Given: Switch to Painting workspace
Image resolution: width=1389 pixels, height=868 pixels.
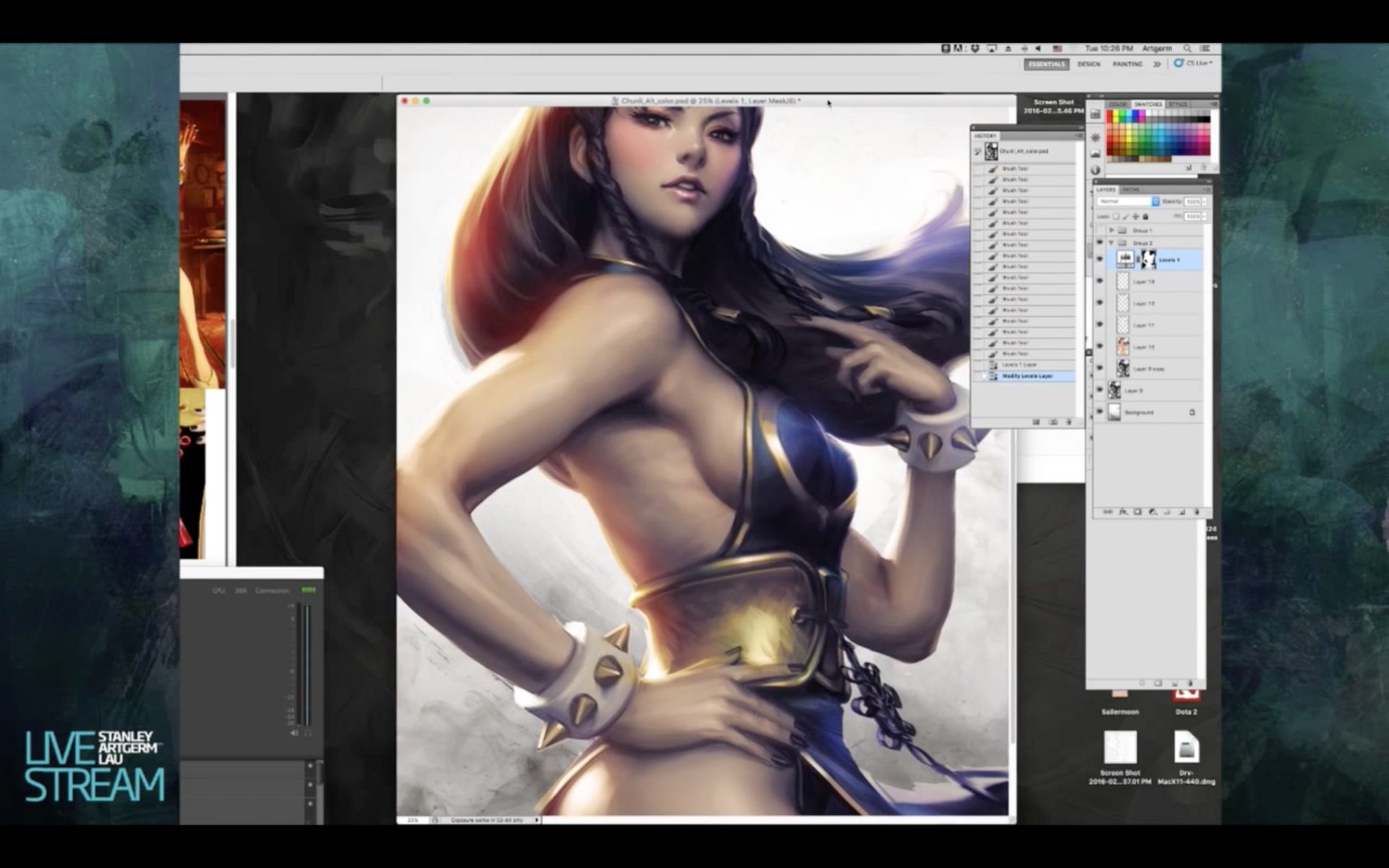Looking at the screenshot, I should point(1128,64).
